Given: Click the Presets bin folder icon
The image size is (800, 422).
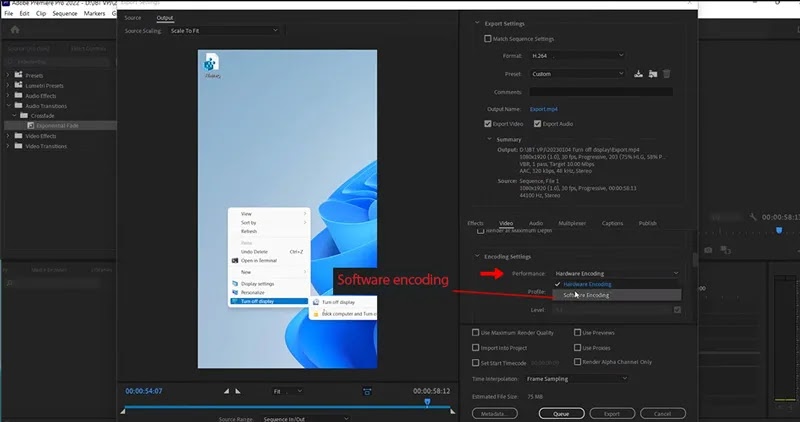Looking at the screenshot, I should point(19,75).
